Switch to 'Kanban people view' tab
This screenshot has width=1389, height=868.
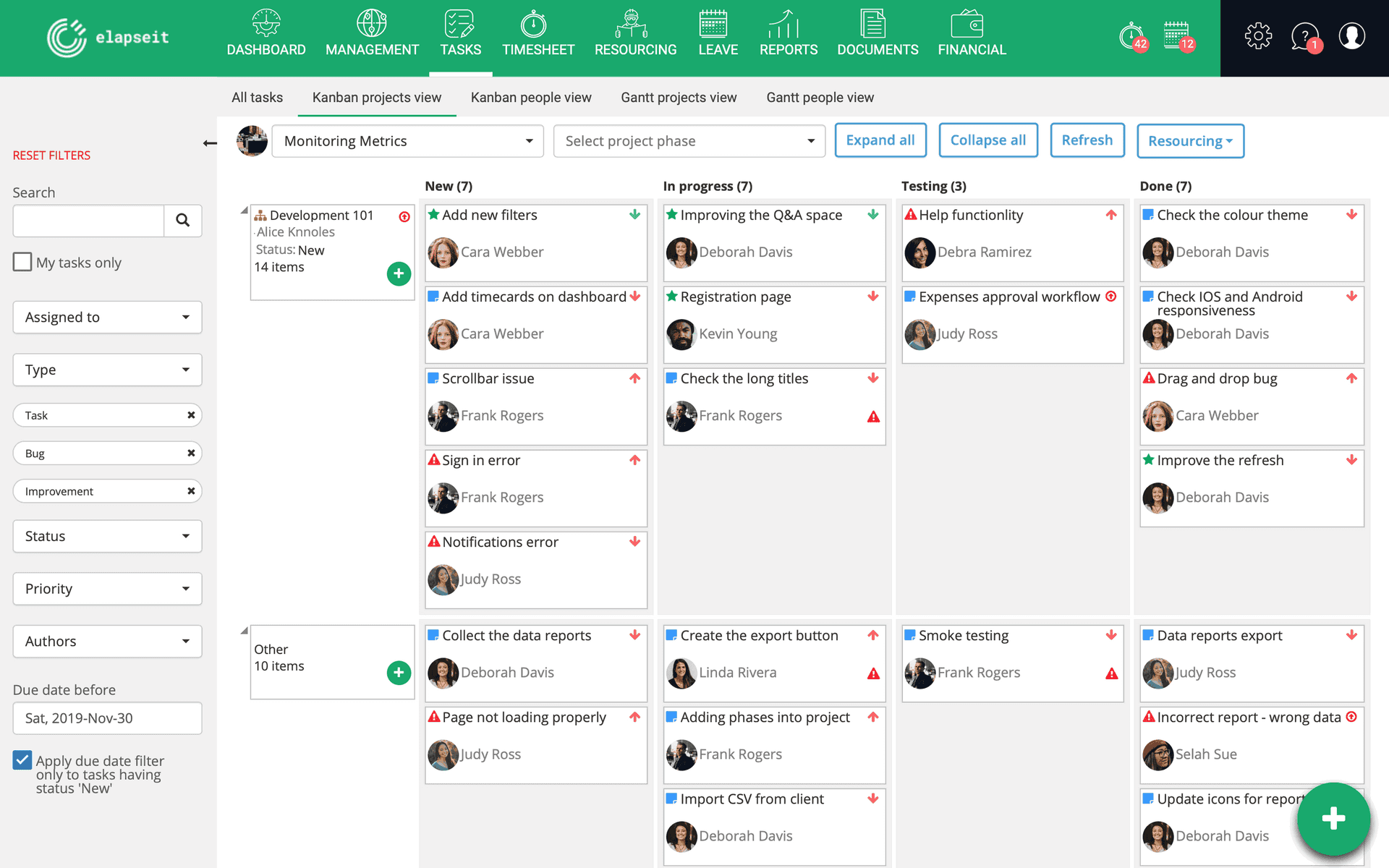coord(529,97)
